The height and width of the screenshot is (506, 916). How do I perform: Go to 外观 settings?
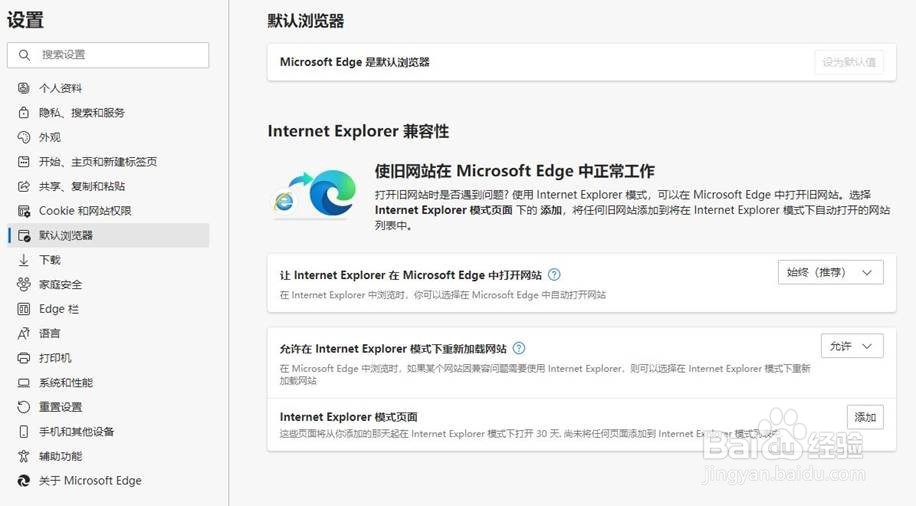108,137
